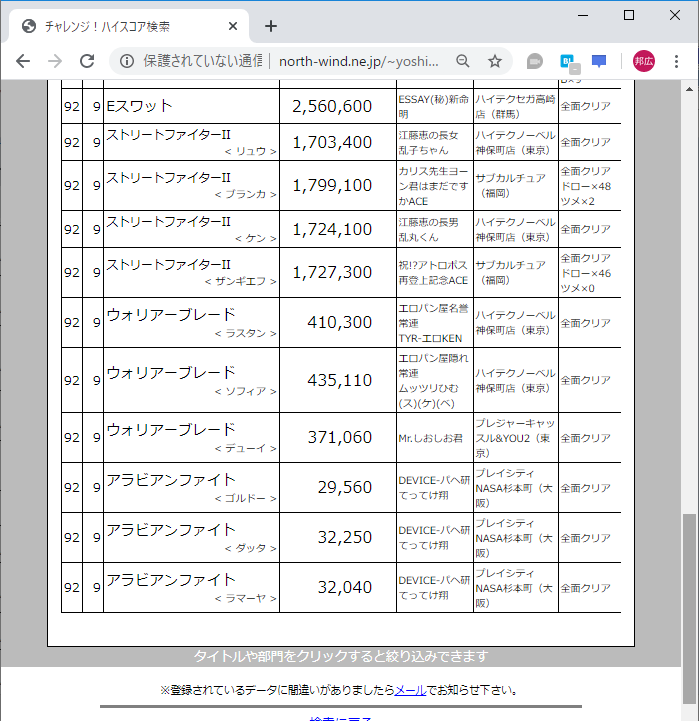Click the browser back arrow
Viewport: 699px width, 721px height.
pos(23,61)
